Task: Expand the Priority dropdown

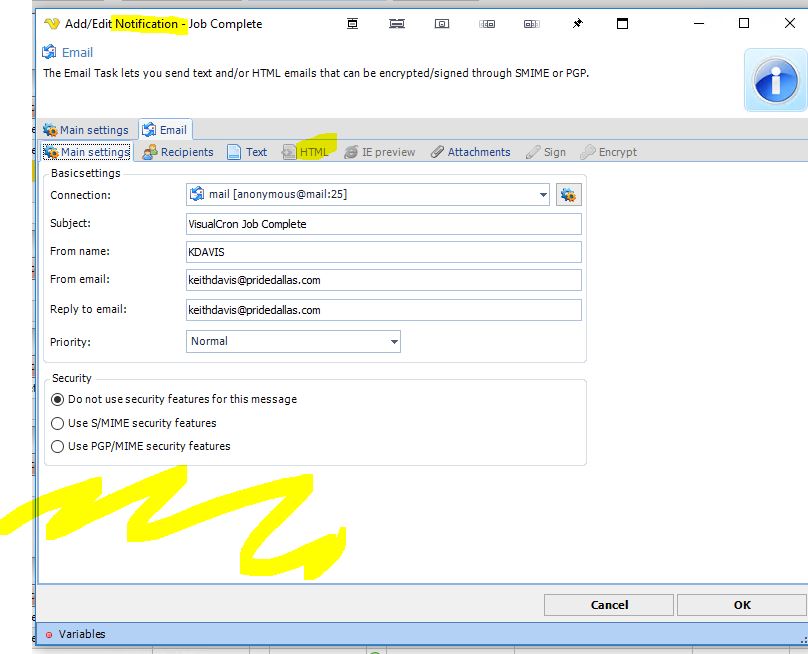Action: (394, 342)
